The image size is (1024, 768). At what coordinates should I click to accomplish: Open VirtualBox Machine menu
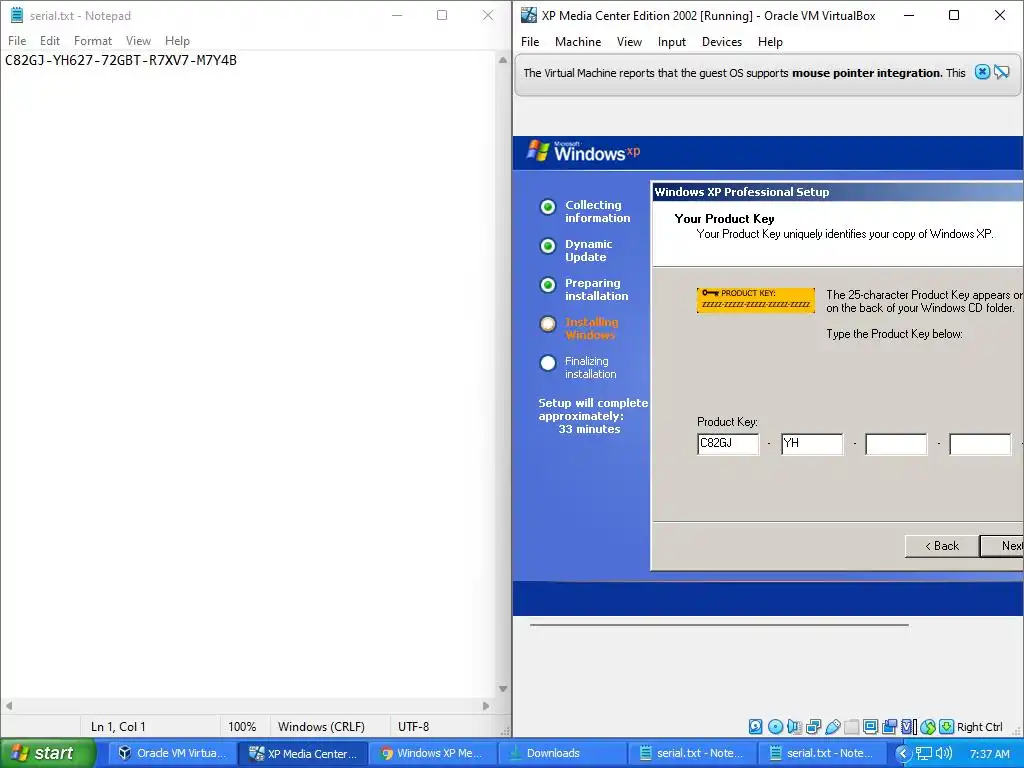coord(578,42)
